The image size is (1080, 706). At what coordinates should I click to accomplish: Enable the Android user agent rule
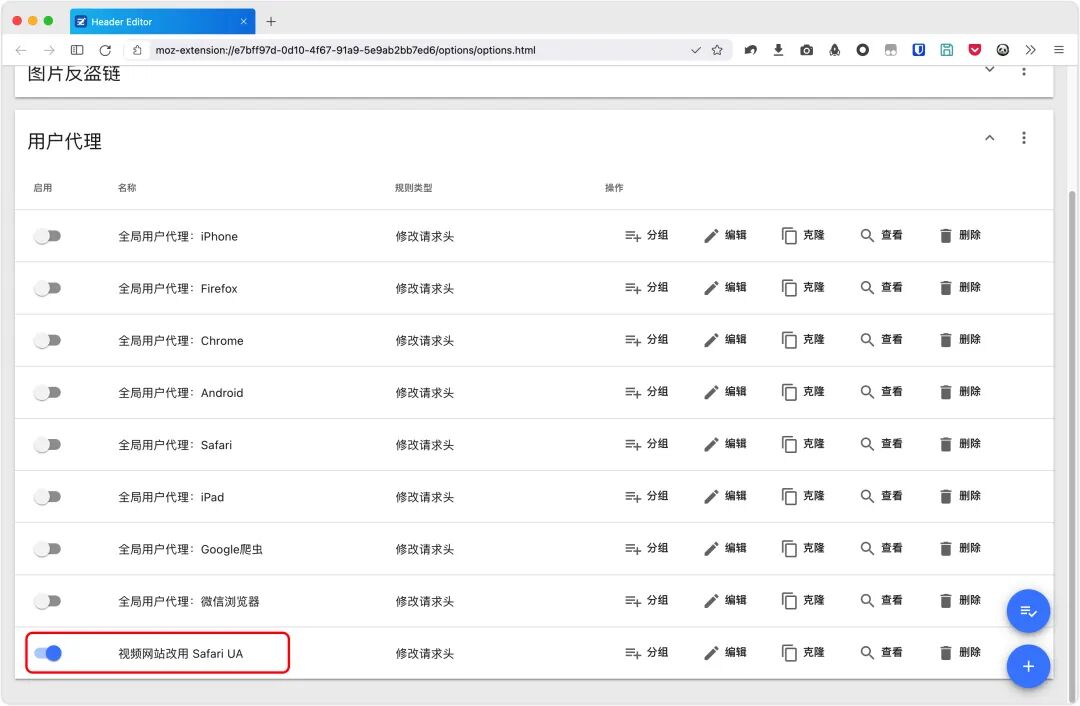[48, 393]
